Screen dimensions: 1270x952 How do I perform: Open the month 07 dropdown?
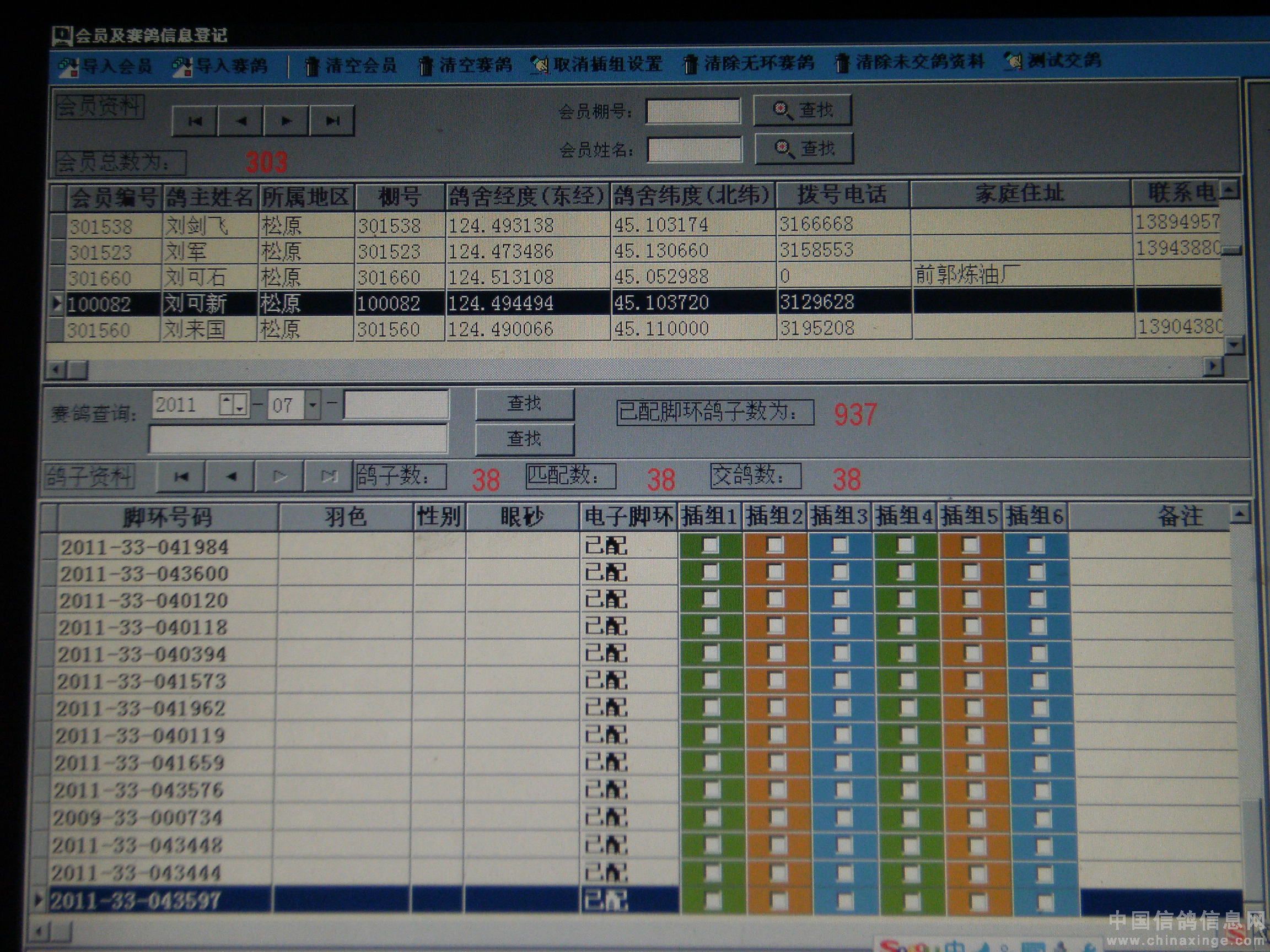click(313, 405)
